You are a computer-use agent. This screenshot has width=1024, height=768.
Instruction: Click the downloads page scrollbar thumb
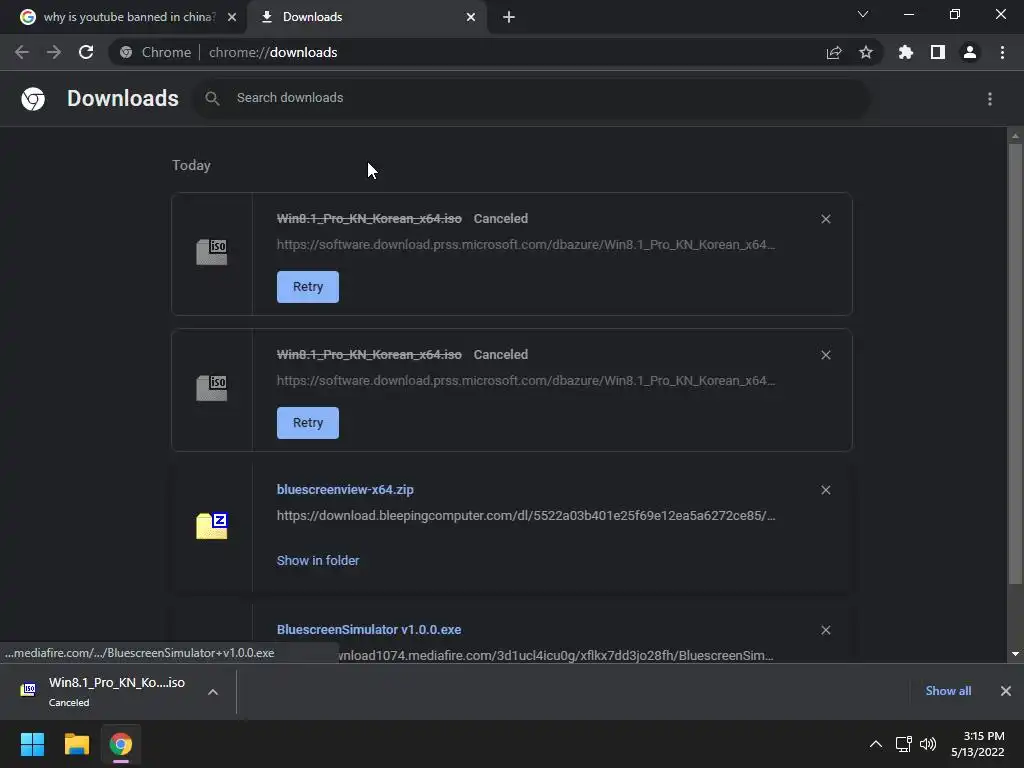1015,364
